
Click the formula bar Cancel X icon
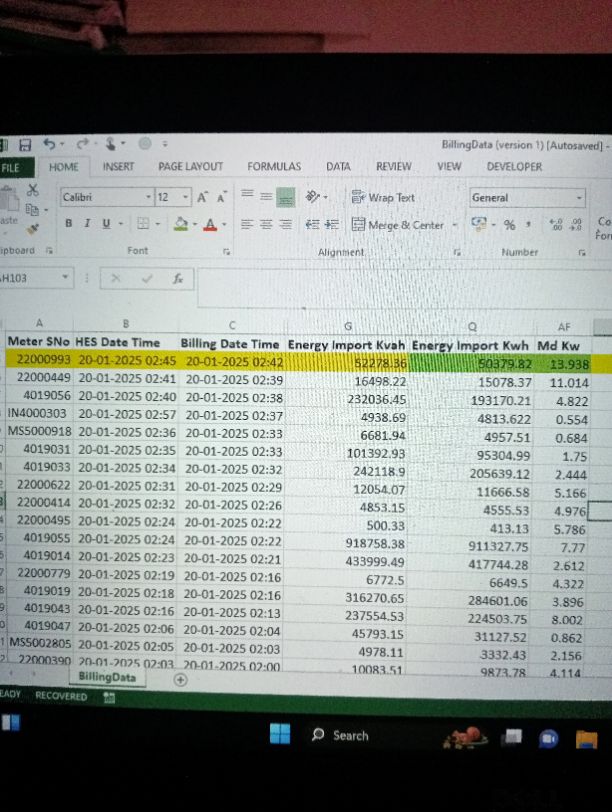pos(115,279)
